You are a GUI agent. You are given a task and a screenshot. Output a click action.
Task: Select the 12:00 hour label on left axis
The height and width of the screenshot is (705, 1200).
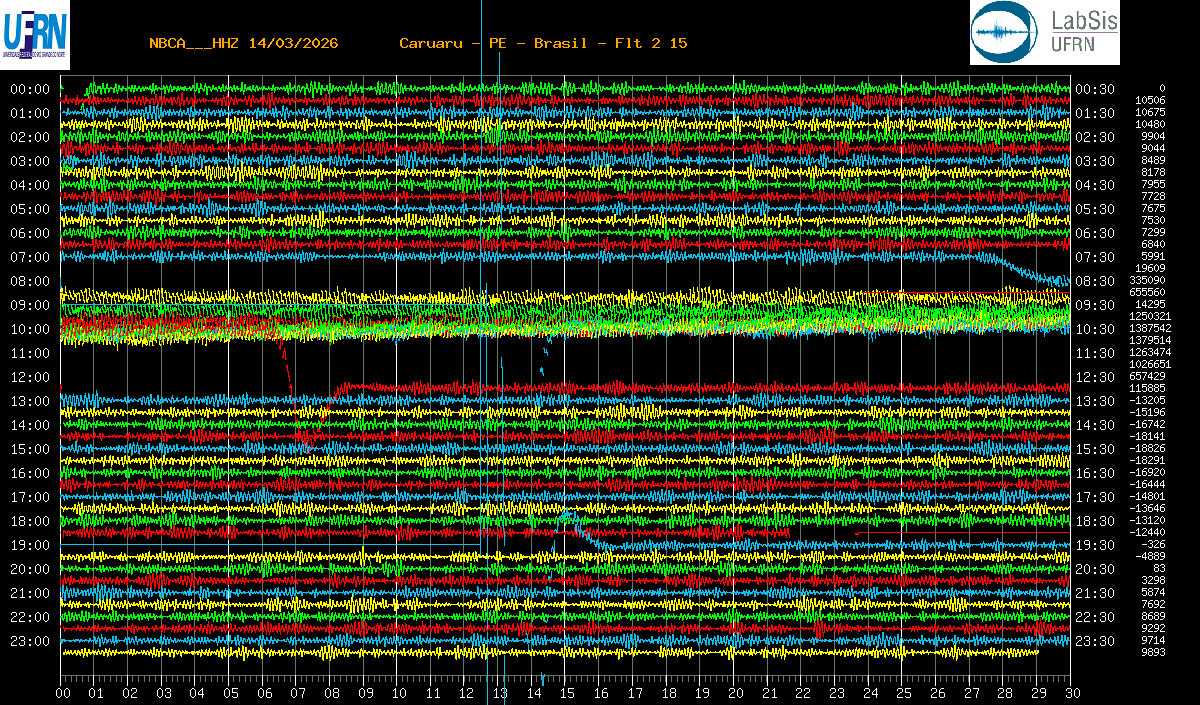click(x=30, y=377)
